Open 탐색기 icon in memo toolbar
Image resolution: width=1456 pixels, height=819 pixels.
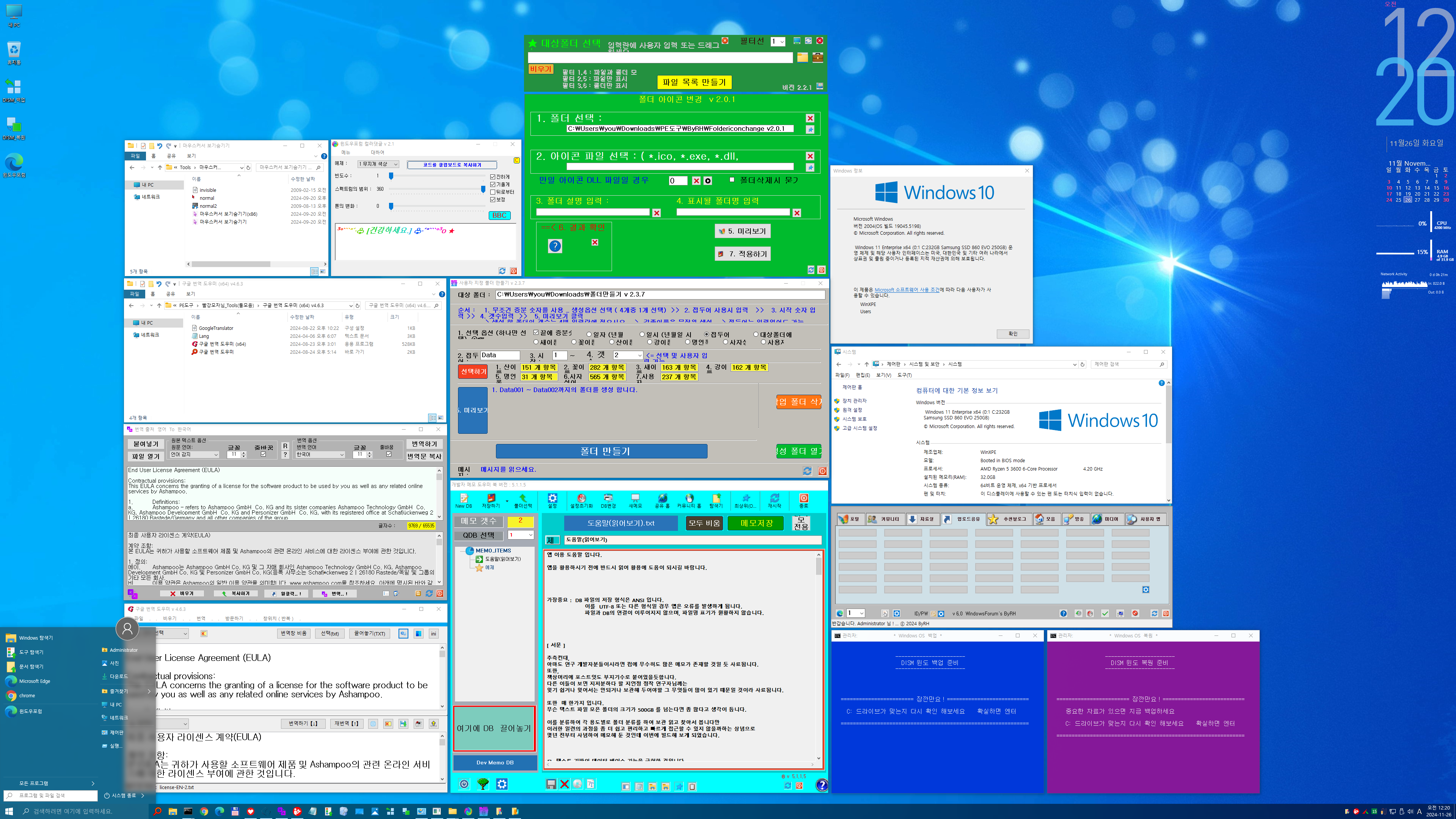click(716, 501)
